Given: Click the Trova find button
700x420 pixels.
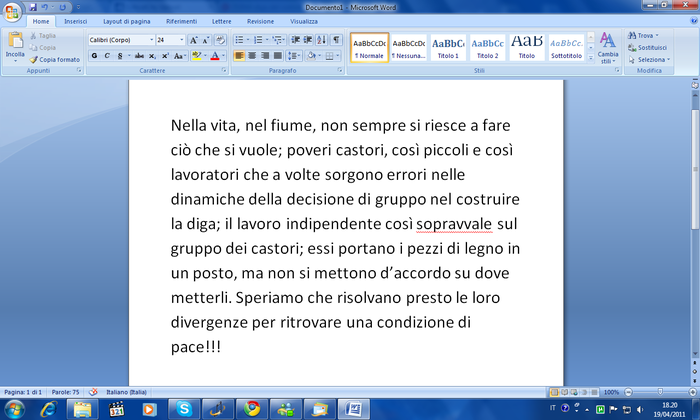Looking at the screenshot, I should click(643, 35).
